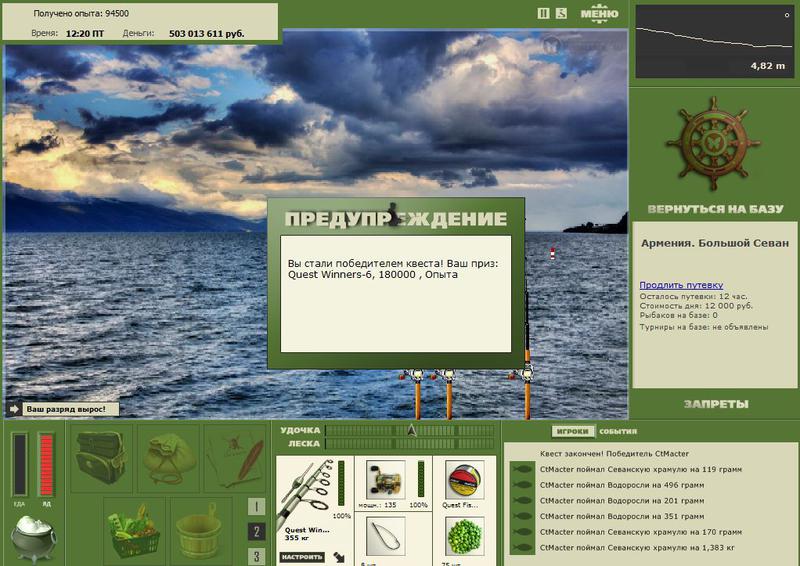800x566 pixels.
Task: Open the fish keepnet sack
Action: tap(168, 458)
